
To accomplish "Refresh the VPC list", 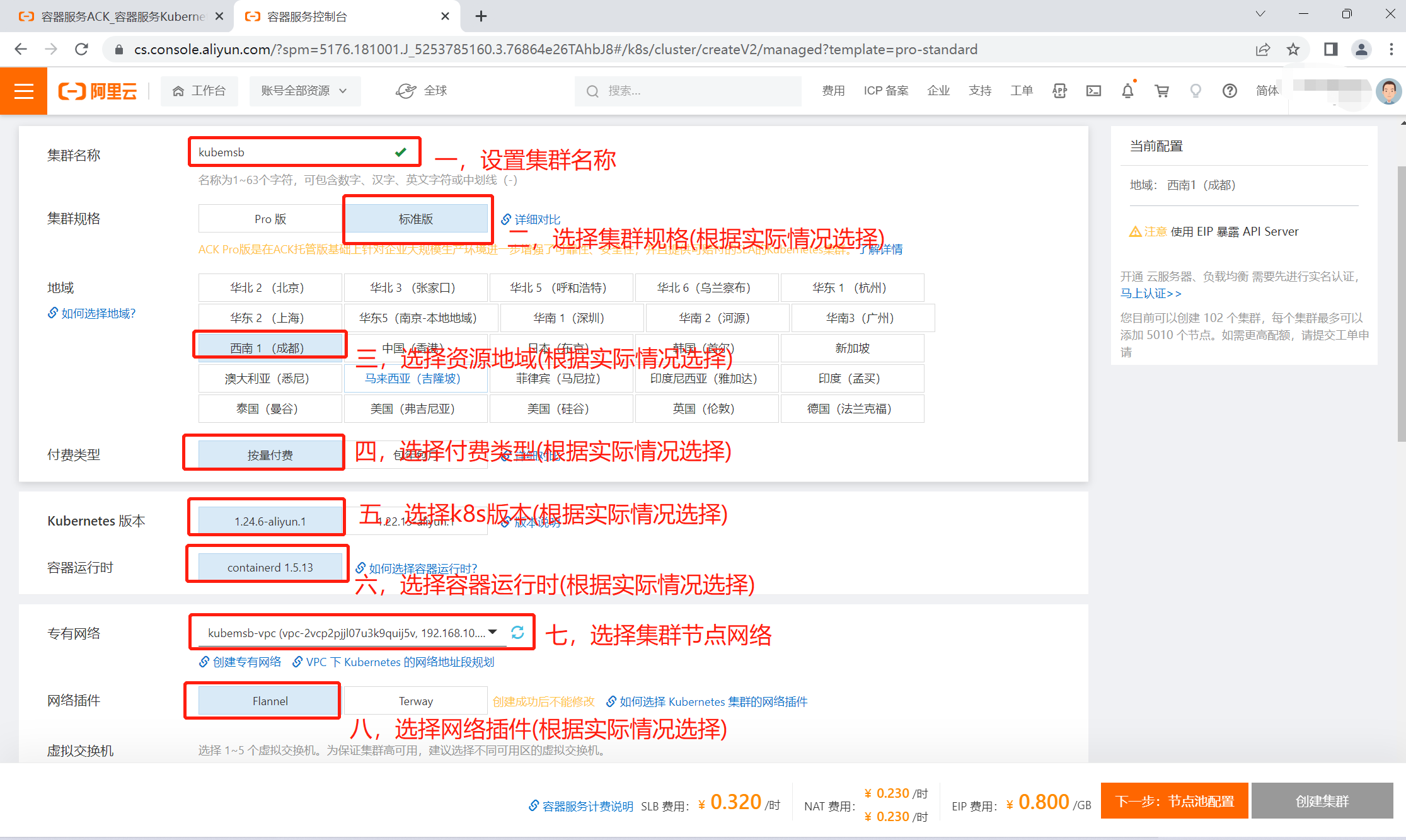I will coord(517,633).
